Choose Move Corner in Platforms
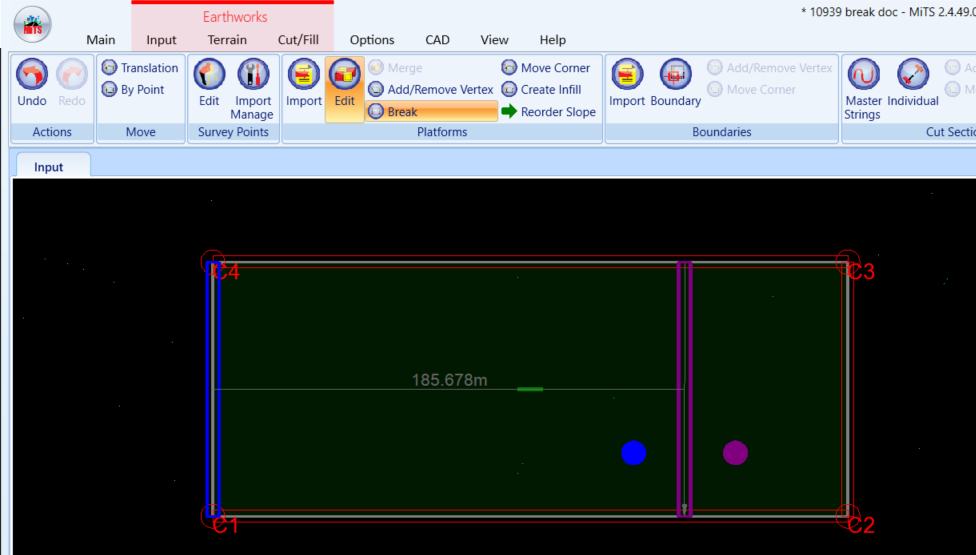 click(x=546, y=68)
